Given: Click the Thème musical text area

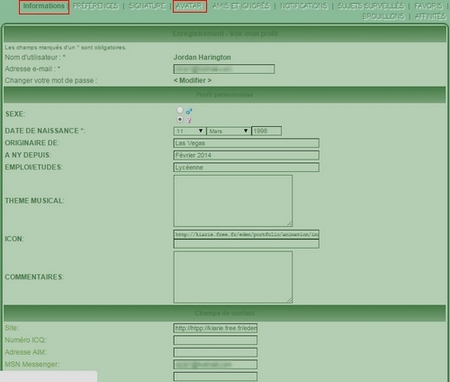Looking at the screenshot, I should pyautogui.click(x=233, y=201).
